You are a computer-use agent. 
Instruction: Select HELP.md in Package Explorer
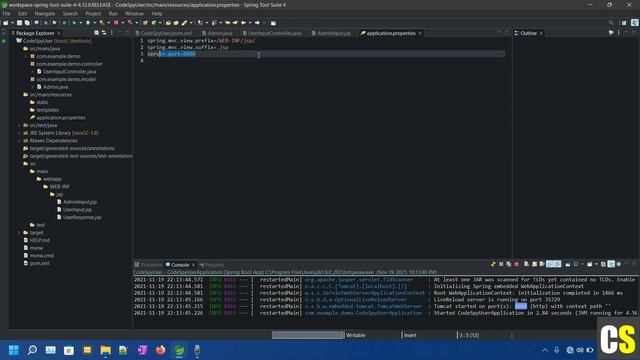tap(36, 240)
